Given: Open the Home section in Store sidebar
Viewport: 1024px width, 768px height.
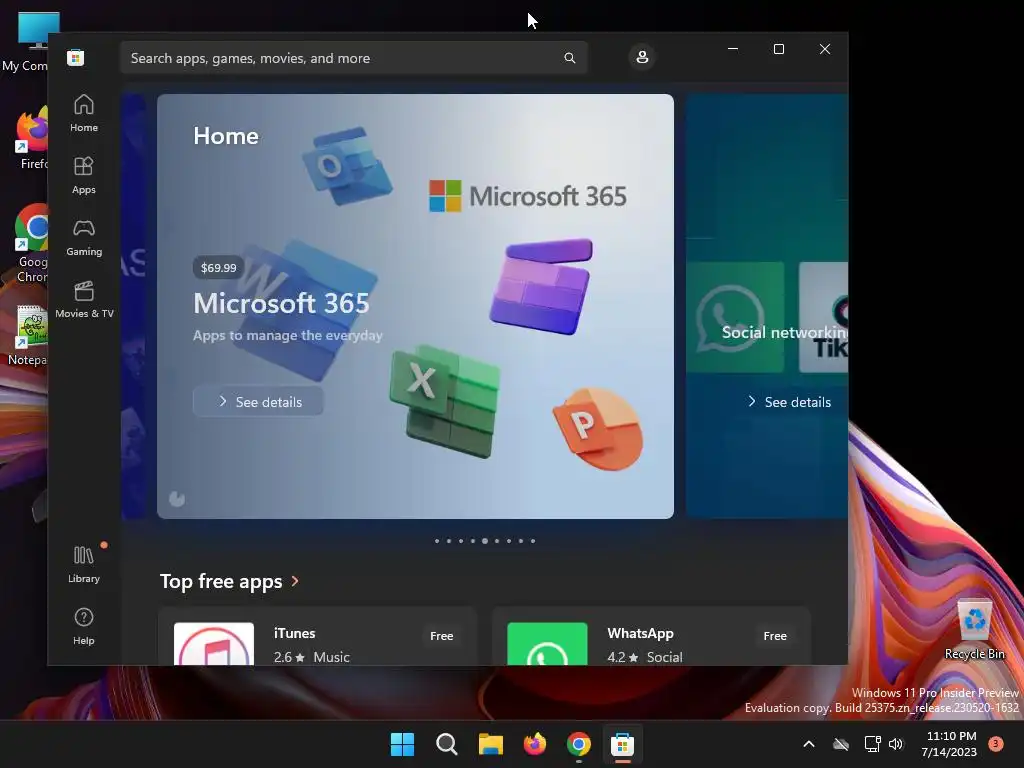Looking at the screenshot, I should pyautogui.click(x=84, y=113).
